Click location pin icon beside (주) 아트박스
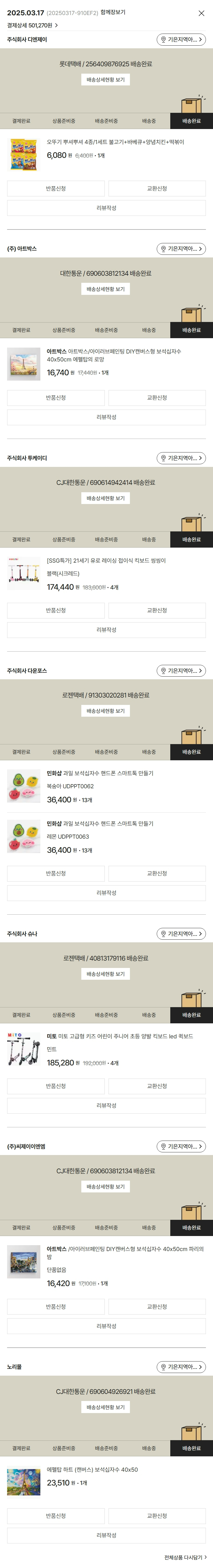 pos(163,249)
